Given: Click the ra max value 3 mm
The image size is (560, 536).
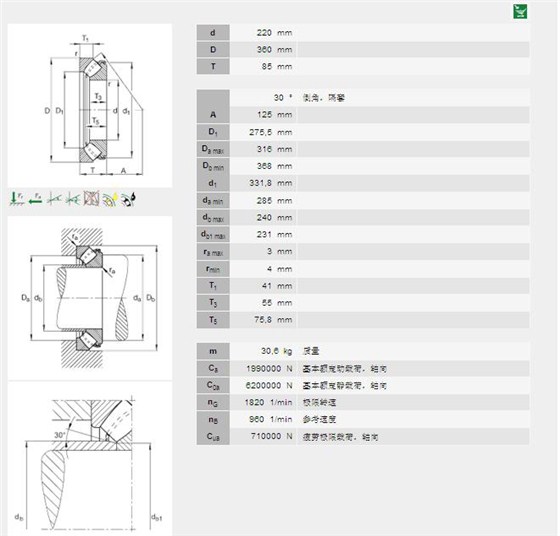Looking at the screenshot, I should 279,251.
